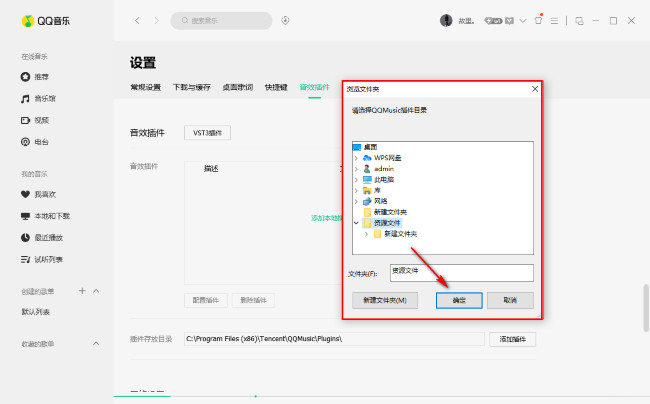
Task: Expand the WPS网盘 tree node
Action: (x=357, y=158)
